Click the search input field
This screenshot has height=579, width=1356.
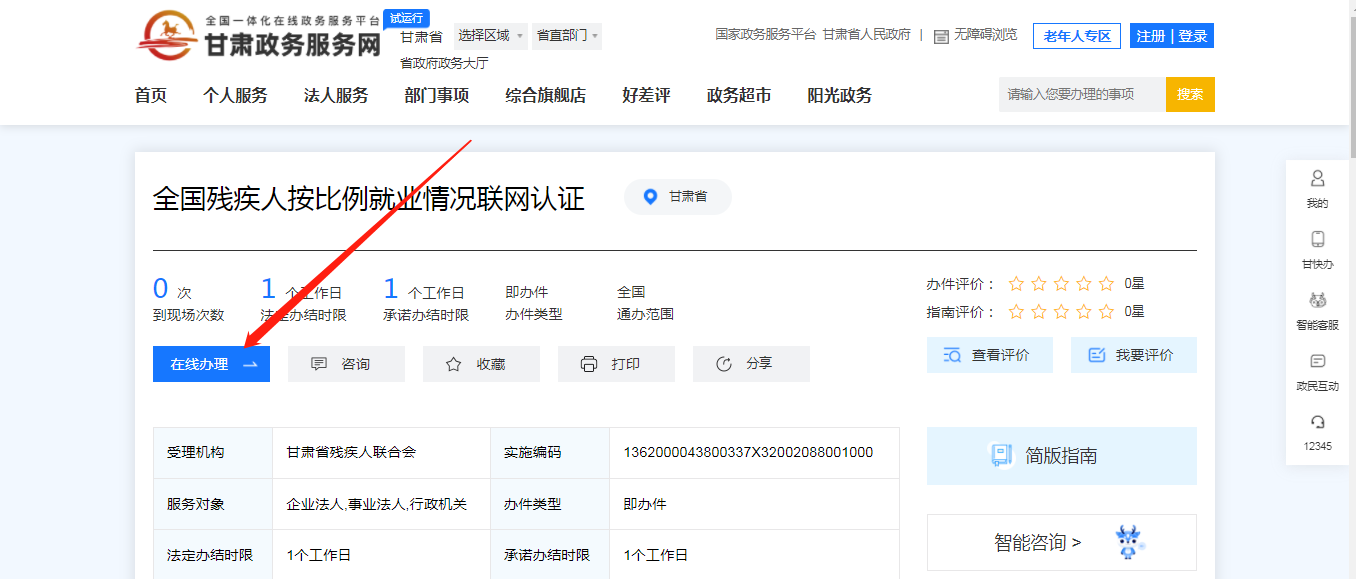(x=1081, y=94)
